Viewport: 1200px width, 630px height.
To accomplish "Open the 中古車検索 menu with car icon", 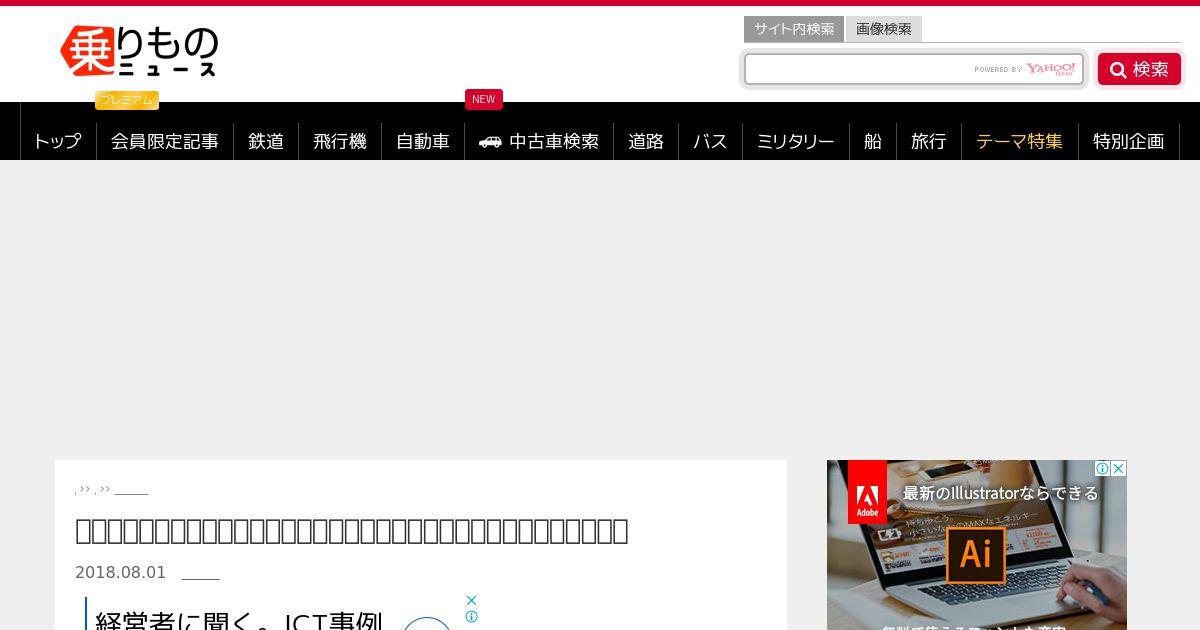I will click(539, 141).
